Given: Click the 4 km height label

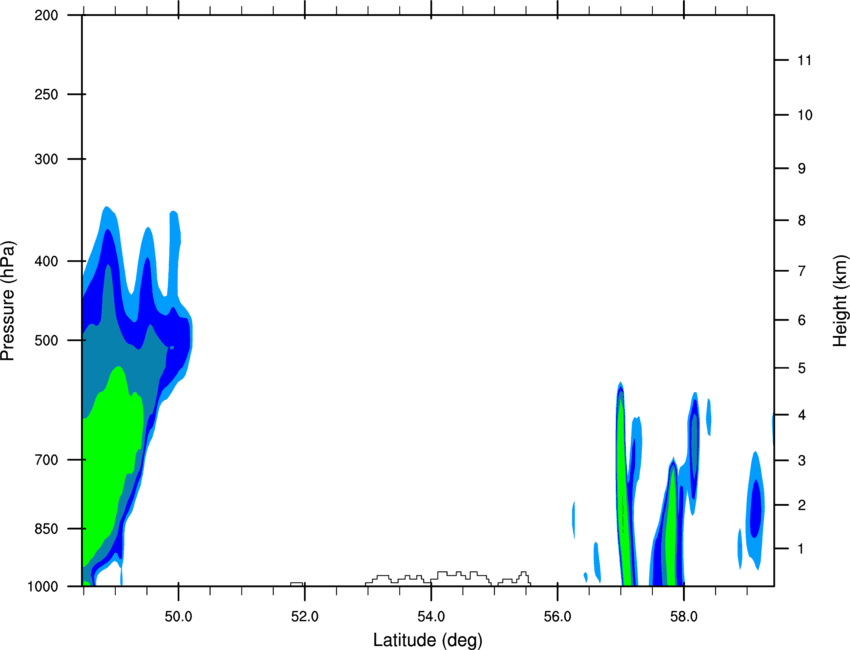Looking at the screenshot, I should [802, 415].
